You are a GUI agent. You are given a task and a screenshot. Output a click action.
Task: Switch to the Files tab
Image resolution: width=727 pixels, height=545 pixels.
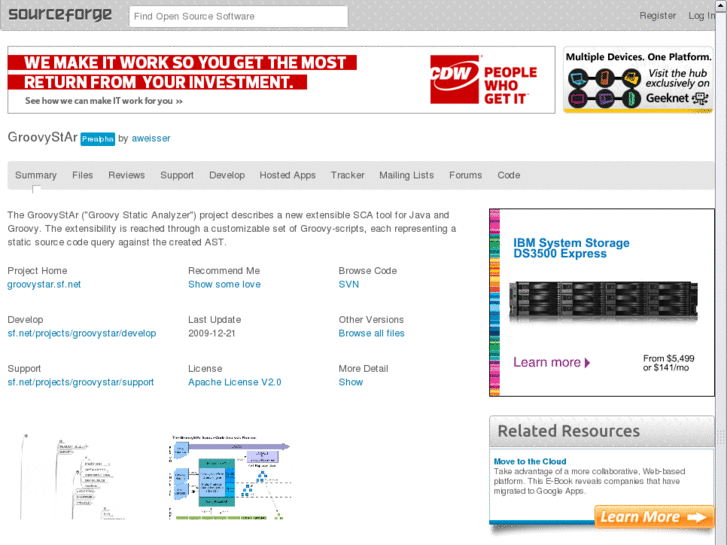(x=83, y=175)
